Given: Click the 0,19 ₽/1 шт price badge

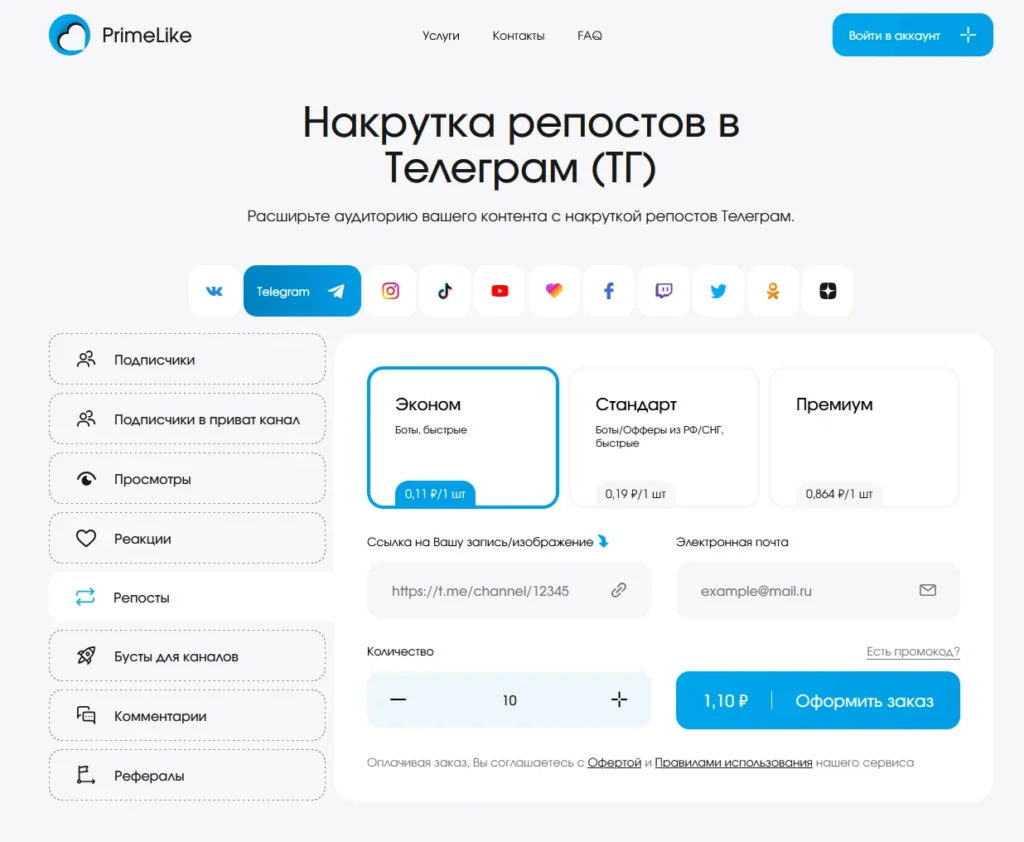Looking at the screenshot, I should click(635, 494).
